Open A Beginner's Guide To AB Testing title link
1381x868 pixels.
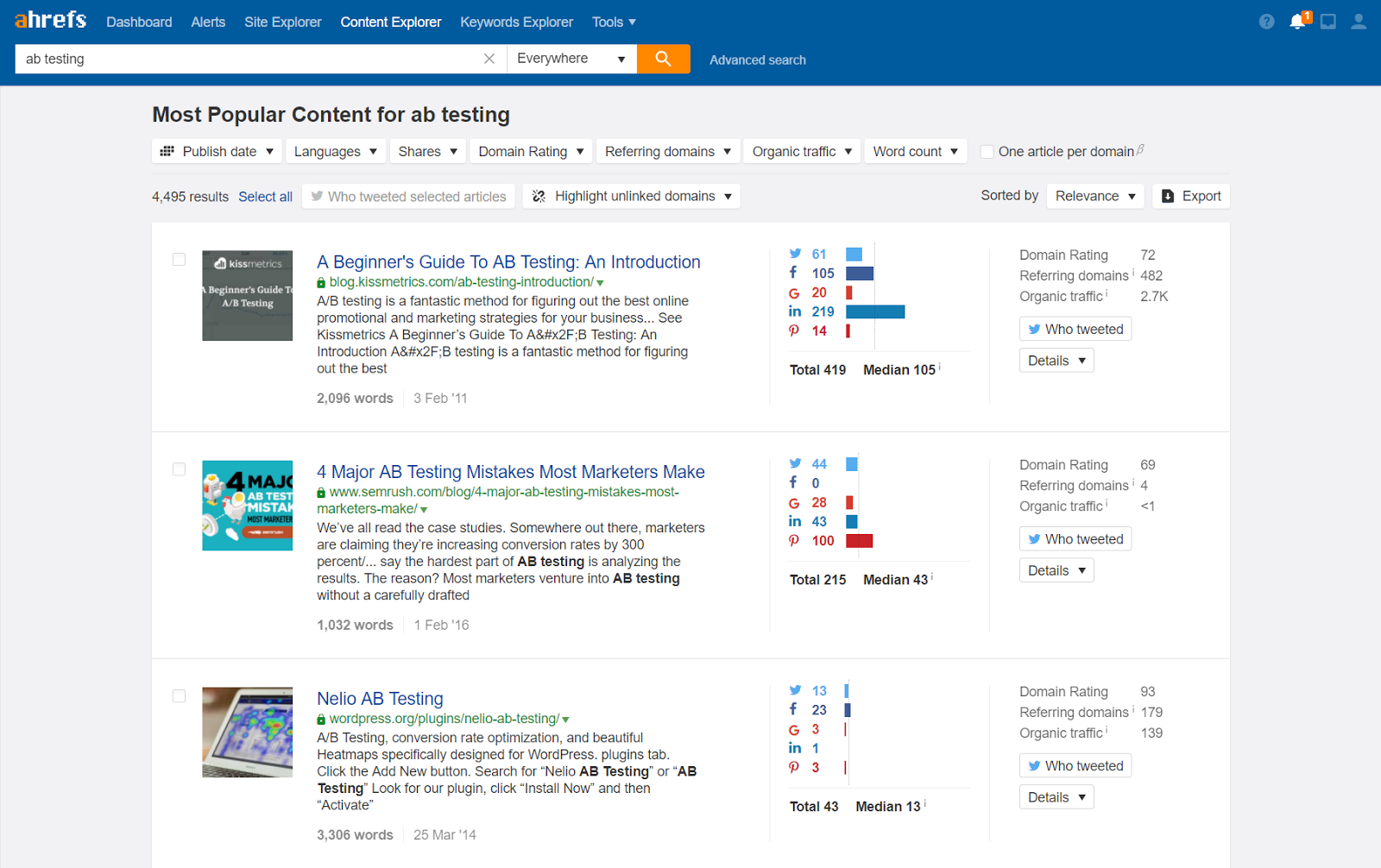point(508,262)
